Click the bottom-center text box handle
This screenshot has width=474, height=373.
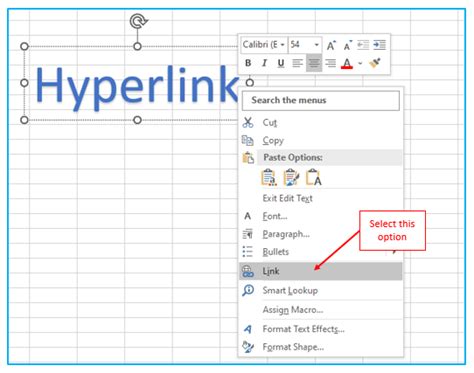point(137,120)
